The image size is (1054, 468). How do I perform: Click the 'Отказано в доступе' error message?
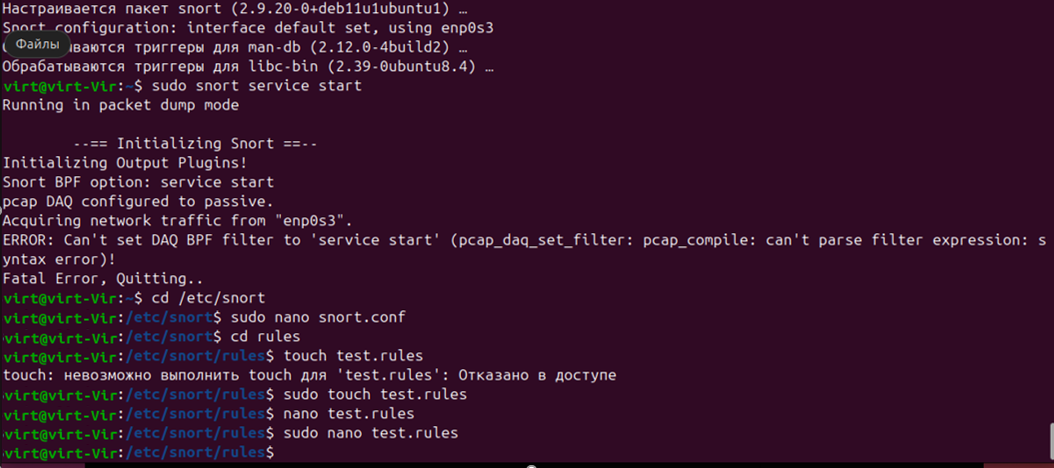[x=535, y=375]
